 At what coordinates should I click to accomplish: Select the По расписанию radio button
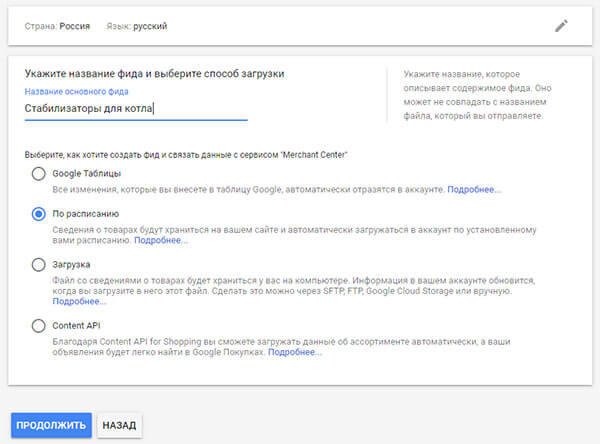click(x=38, y=213)
